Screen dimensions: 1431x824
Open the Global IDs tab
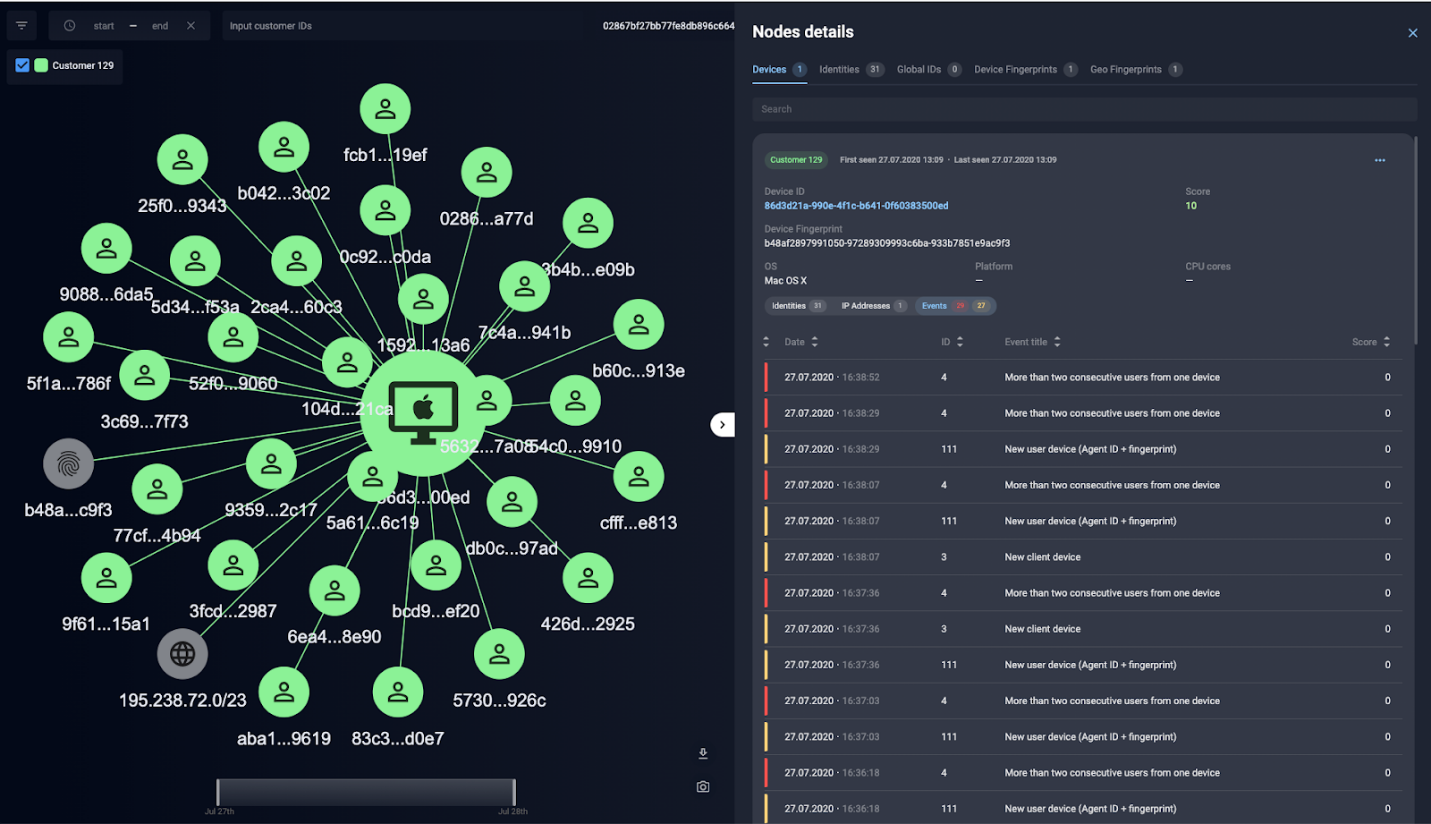(x=929, y=70)
